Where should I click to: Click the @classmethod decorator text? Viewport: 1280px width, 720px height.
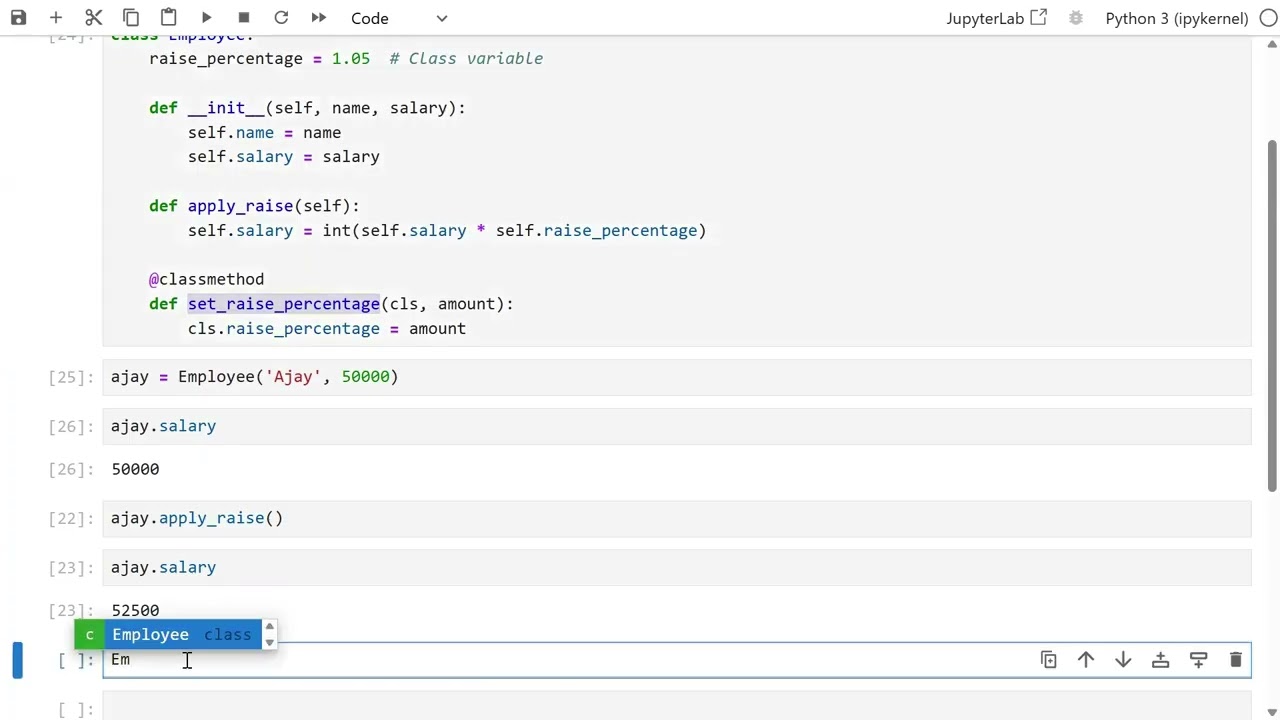click(x=207, y=279)
